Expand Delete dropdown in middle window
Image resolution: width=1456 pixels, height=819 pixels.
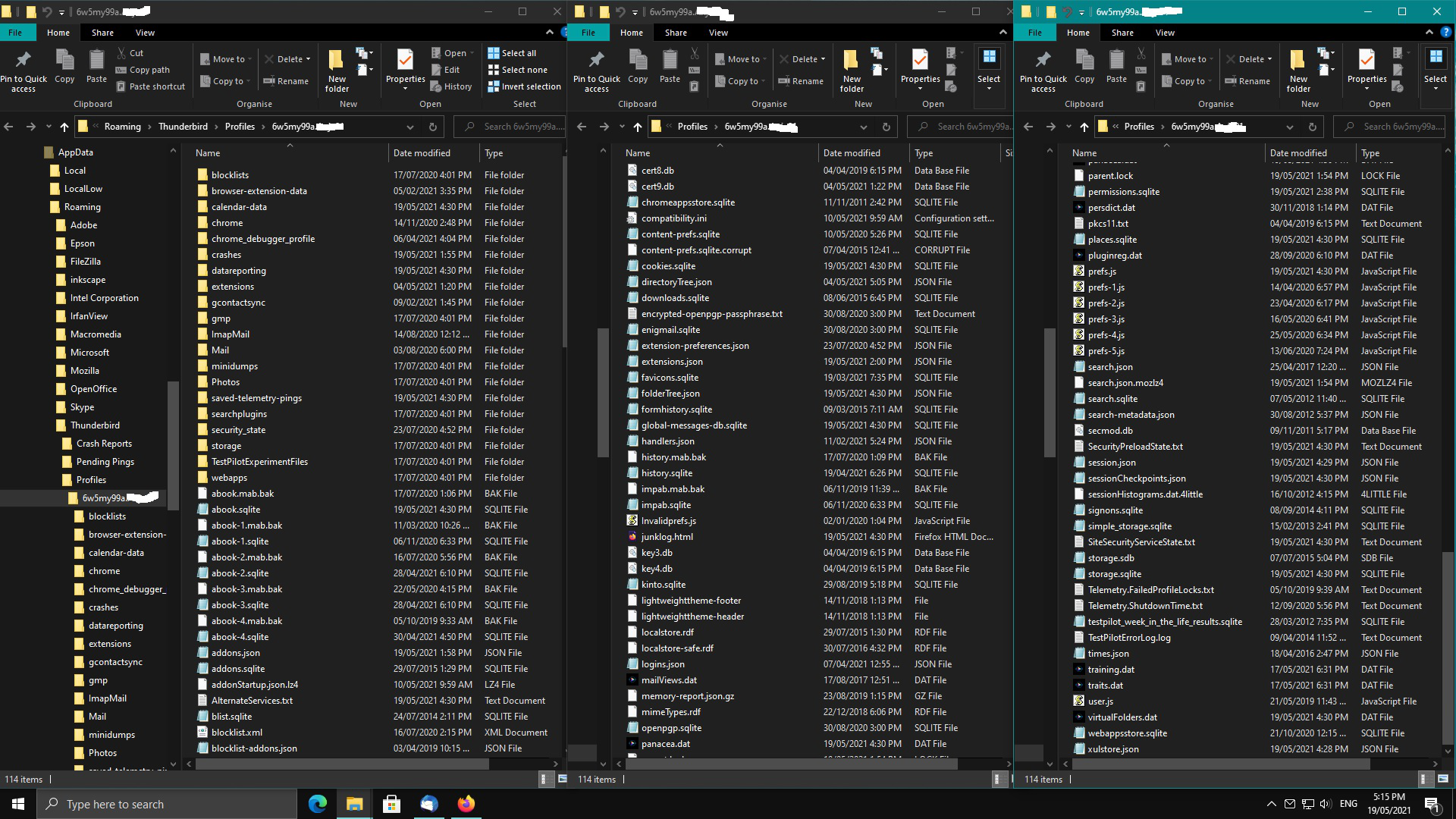(x=823, y=59)
